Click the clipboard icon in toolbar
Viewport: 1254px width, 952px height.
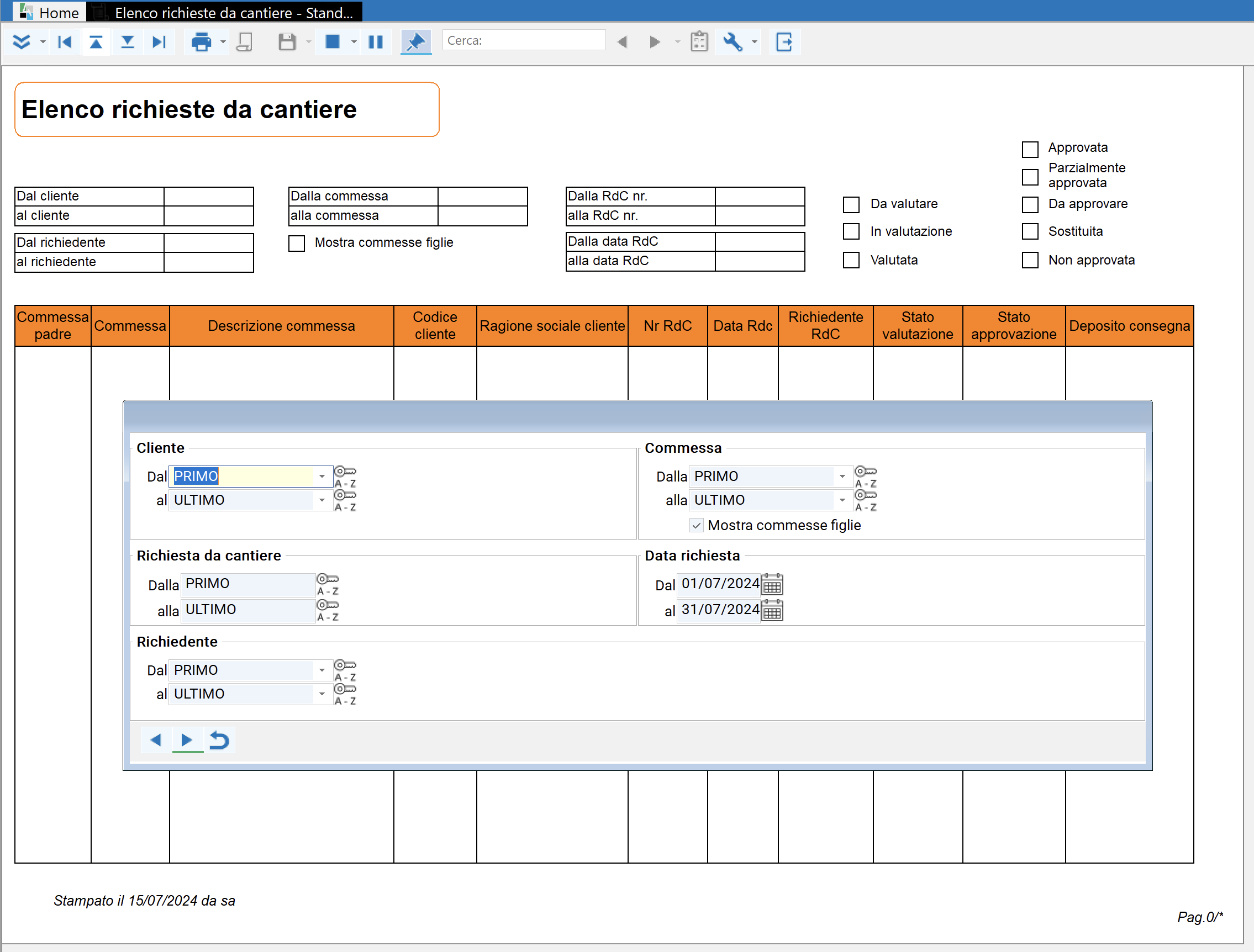[x=699, y=42]
